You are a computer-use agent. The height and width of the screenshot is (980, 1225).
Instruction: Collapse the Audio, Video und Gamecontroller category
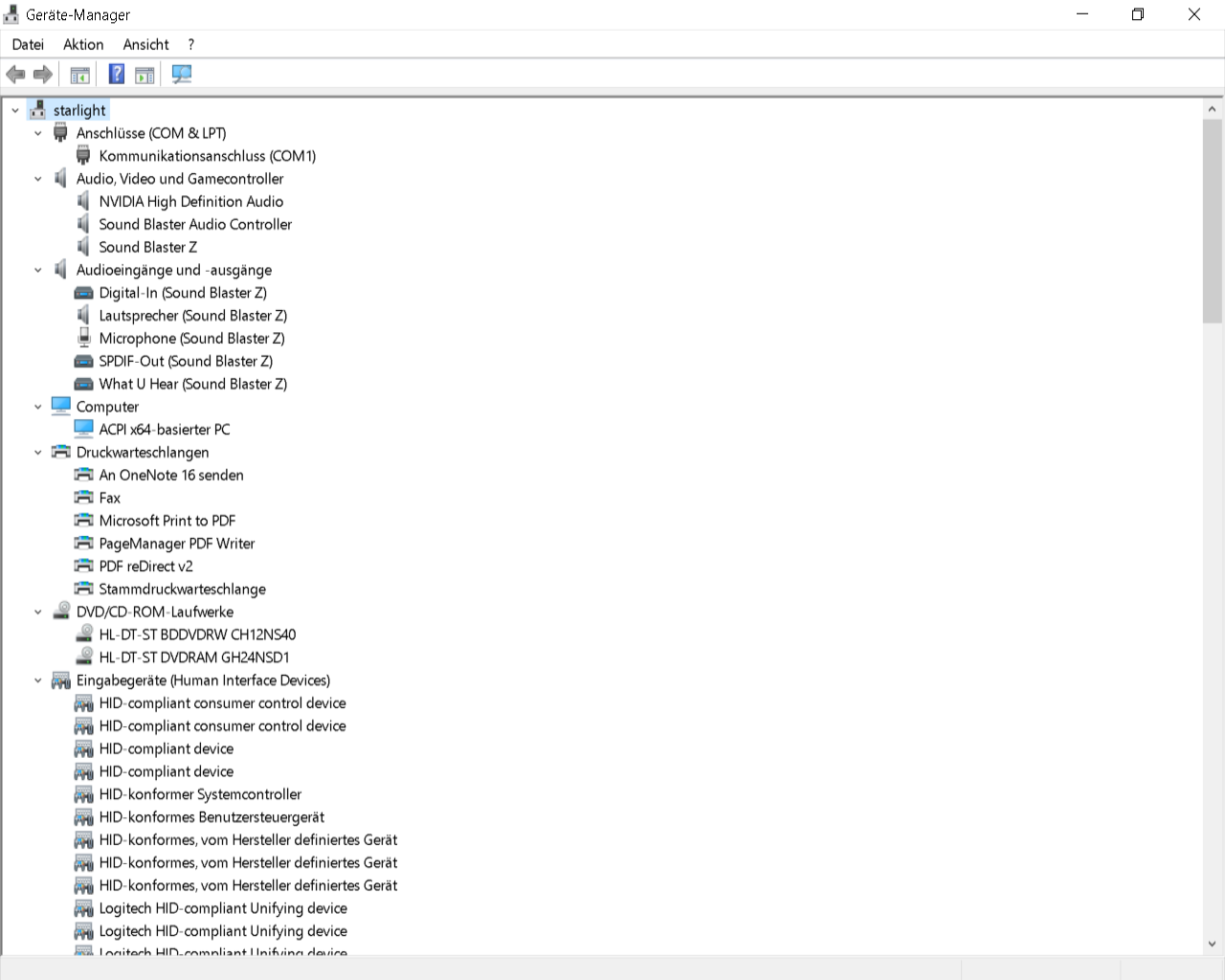(38, 179)
